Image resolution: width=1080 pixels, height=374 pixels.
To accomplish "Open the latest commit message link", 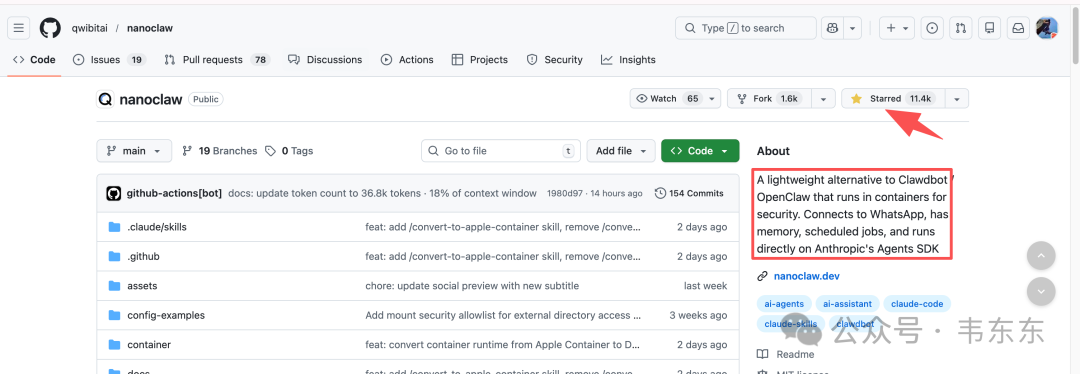I will point(382,194).
